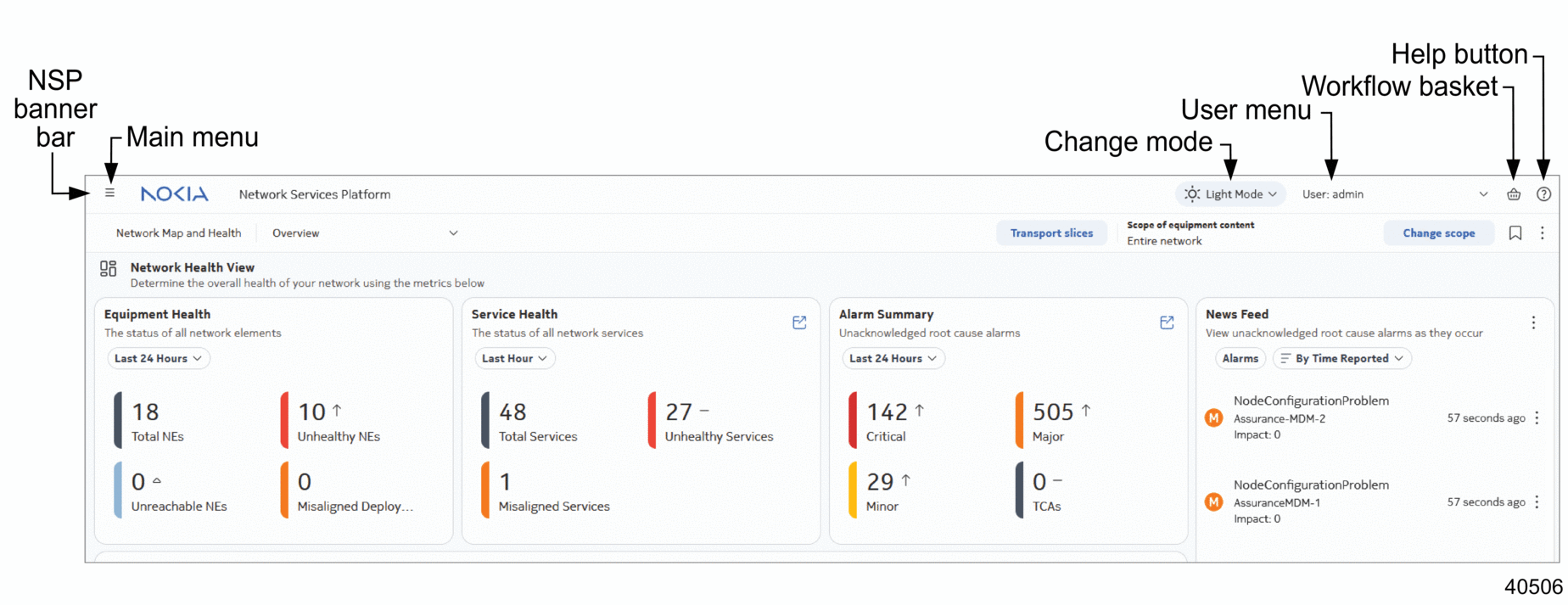
Task: Click the help question mark icon
Action: [x=1543, y=194]
